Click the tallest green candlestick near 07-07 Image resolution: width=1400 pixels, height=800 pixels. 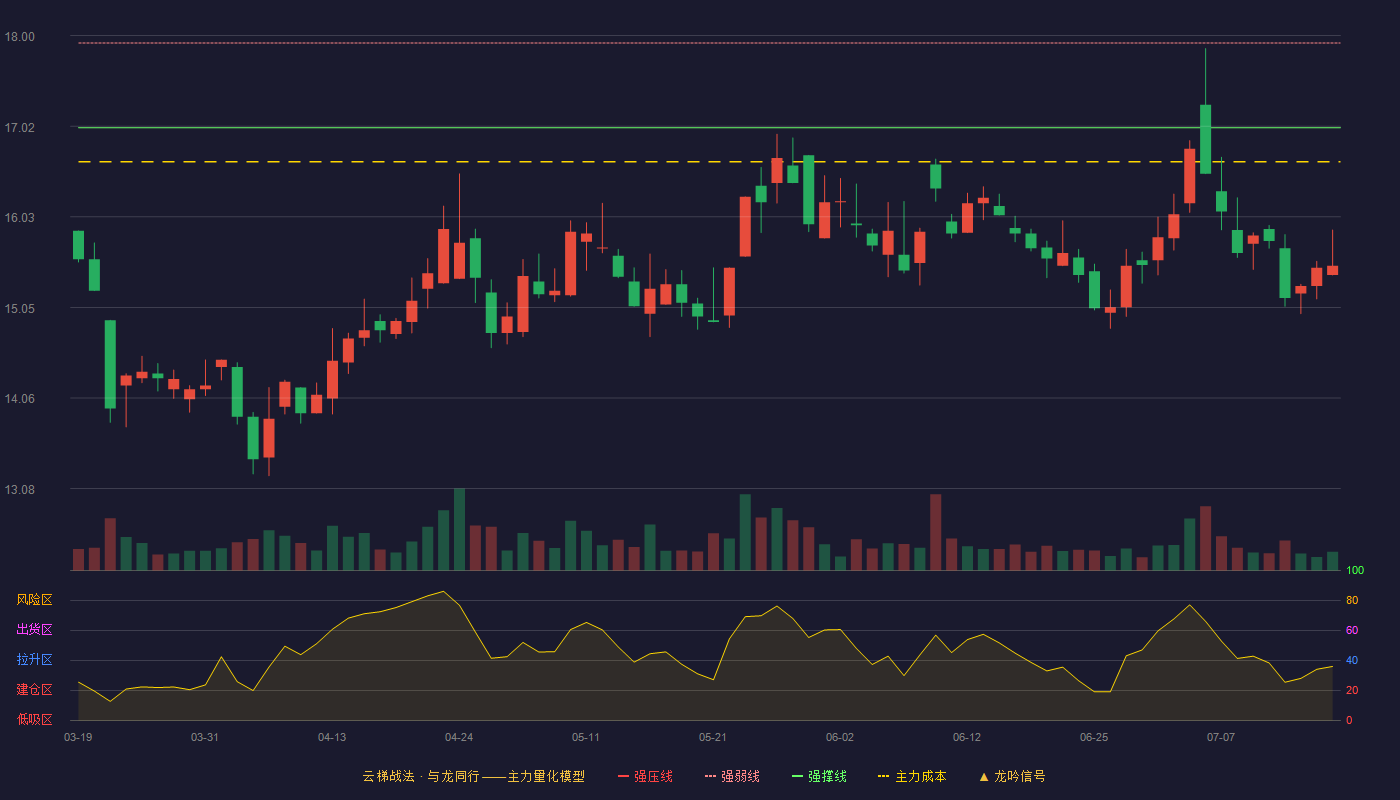[1205, 139]
